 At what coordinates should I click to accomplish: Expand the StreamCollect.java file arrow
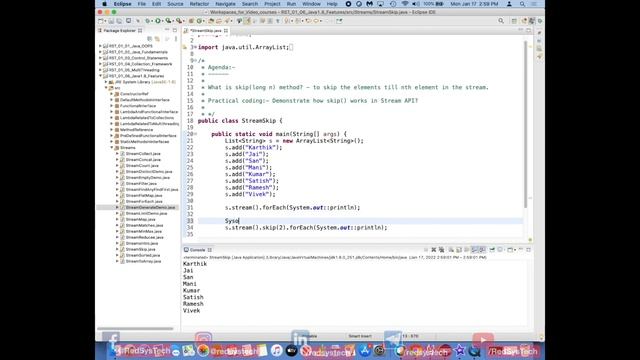pyautogui.click(x=118, y=154)
